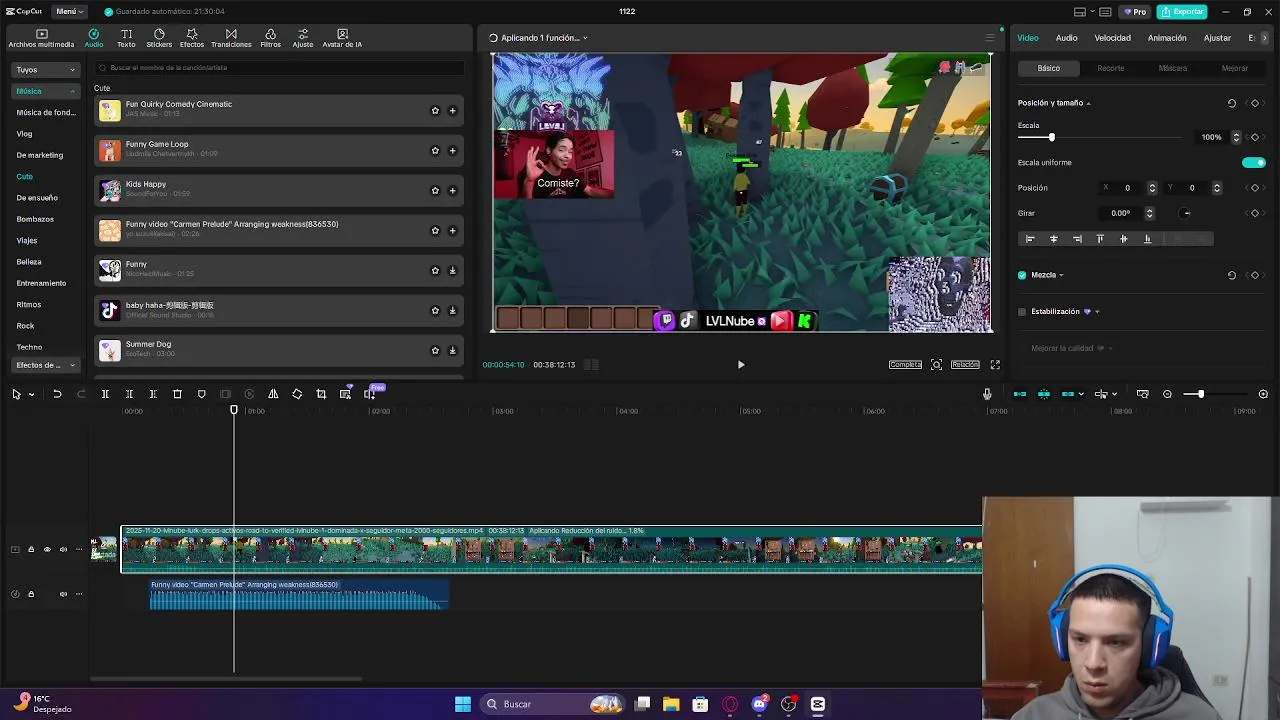Screen dimensions: 1280x720
Task: Expand the Efectos de sonido category
Action: click(x=45, y=365)
